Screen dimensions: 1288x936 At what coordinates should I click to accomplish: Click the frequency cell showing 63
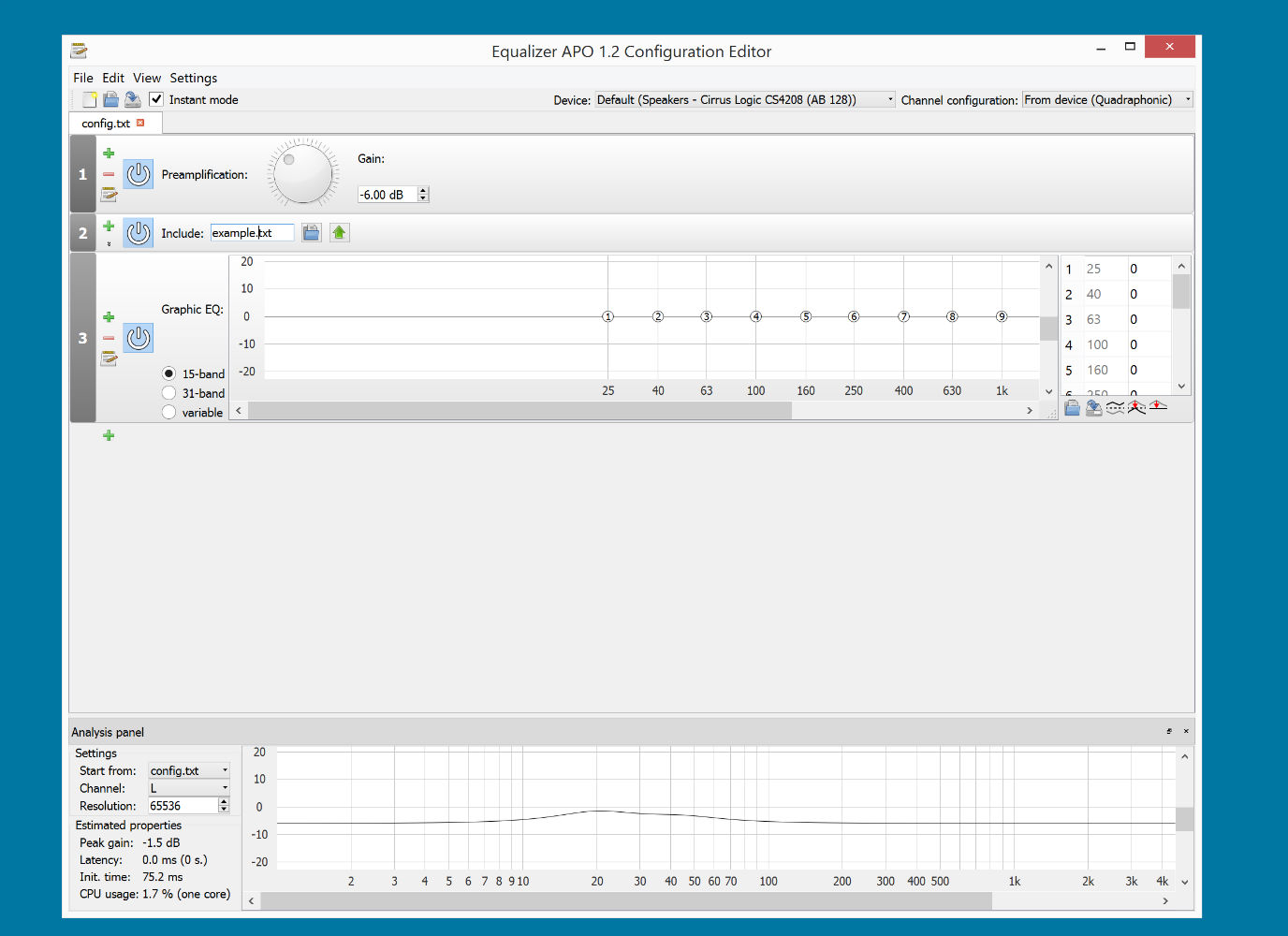(x=1105, y=319)
